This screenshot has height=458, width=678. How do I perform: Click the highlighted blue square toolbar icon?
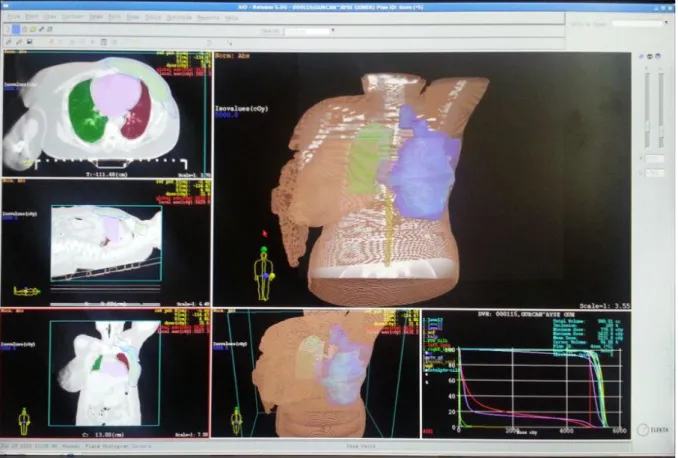point(16,29)
